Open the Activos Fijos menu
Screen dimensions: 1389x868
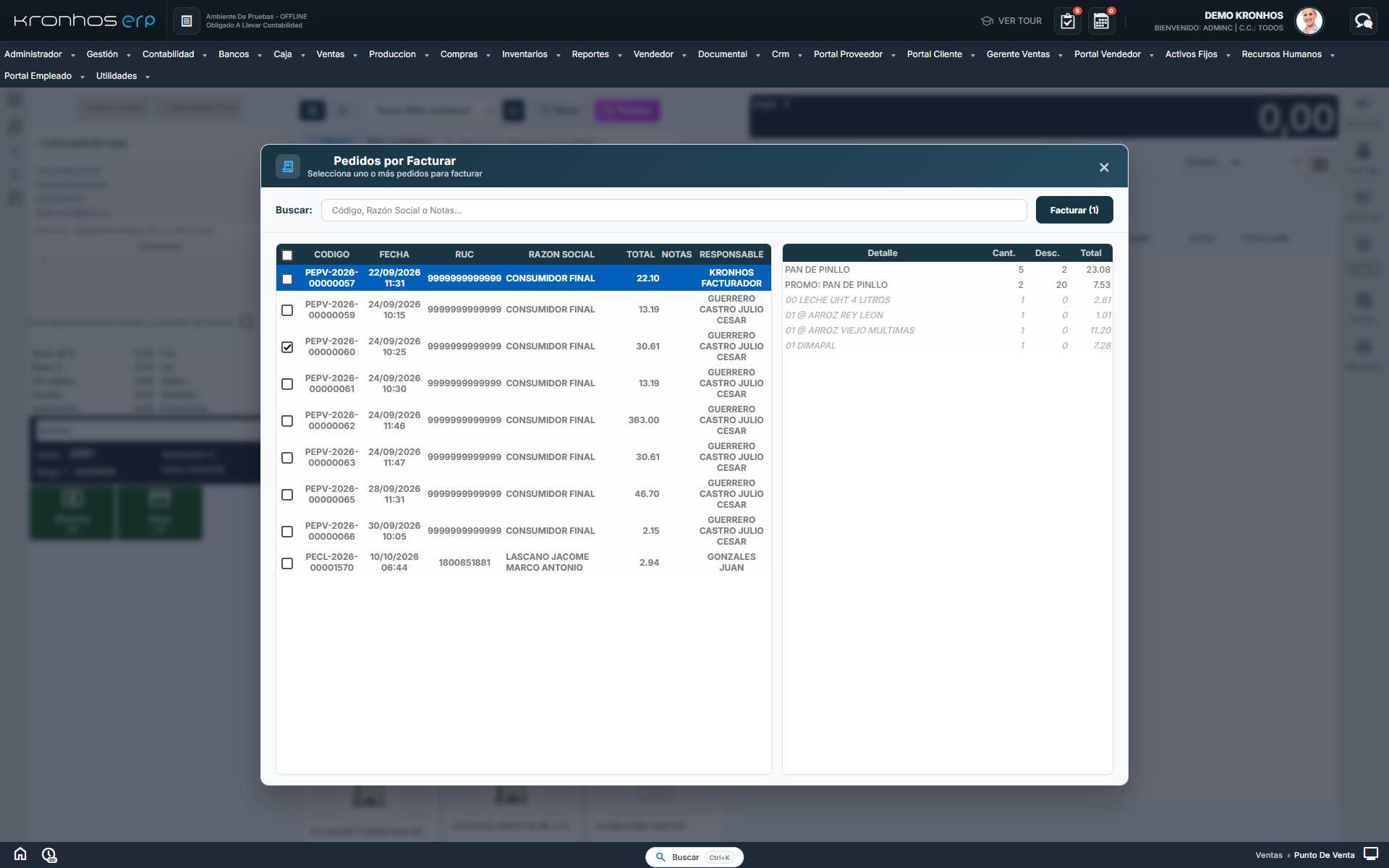1197,54
